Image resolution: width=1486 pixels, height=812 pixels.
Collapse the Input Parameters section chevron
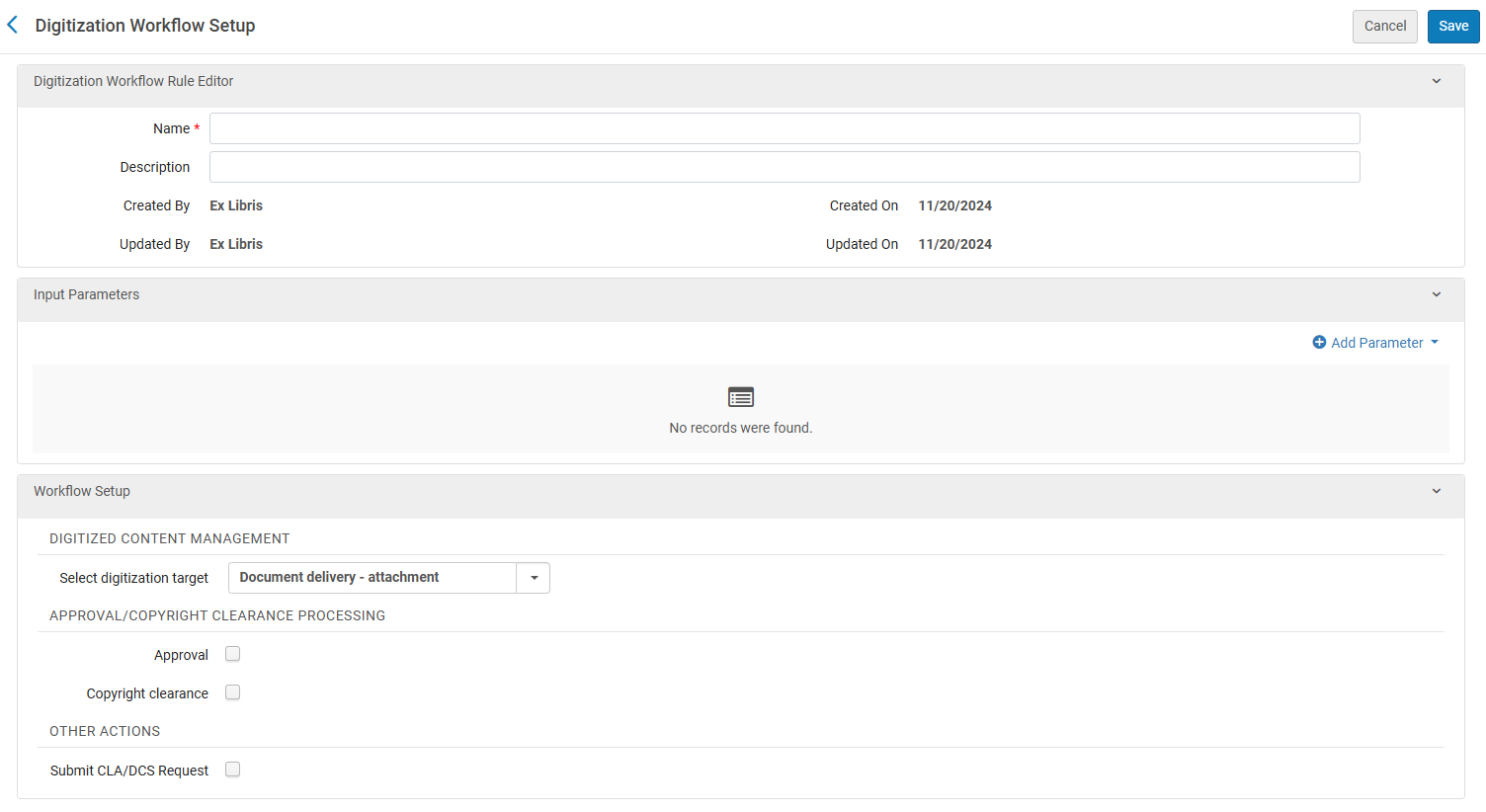pyautogui.click(x=1437, y=294)
